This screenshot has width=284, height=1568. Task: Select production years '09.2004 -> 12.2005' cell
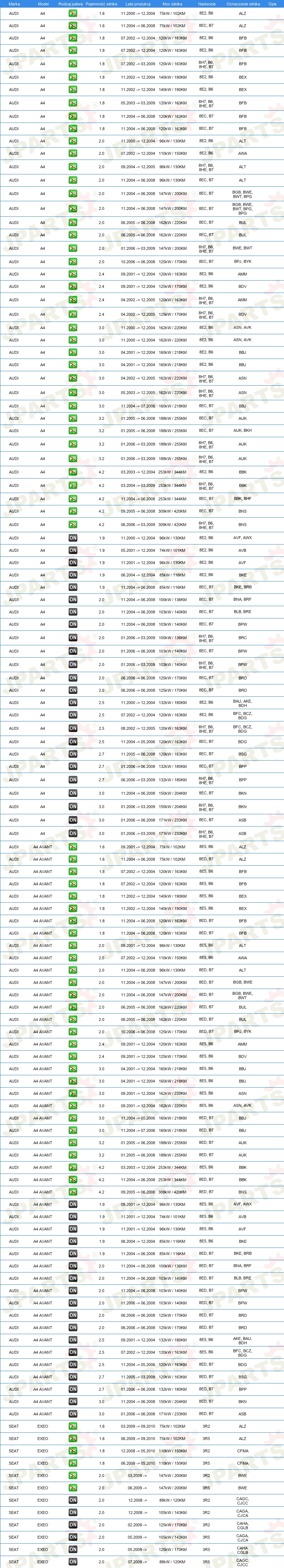coord(138,167)
